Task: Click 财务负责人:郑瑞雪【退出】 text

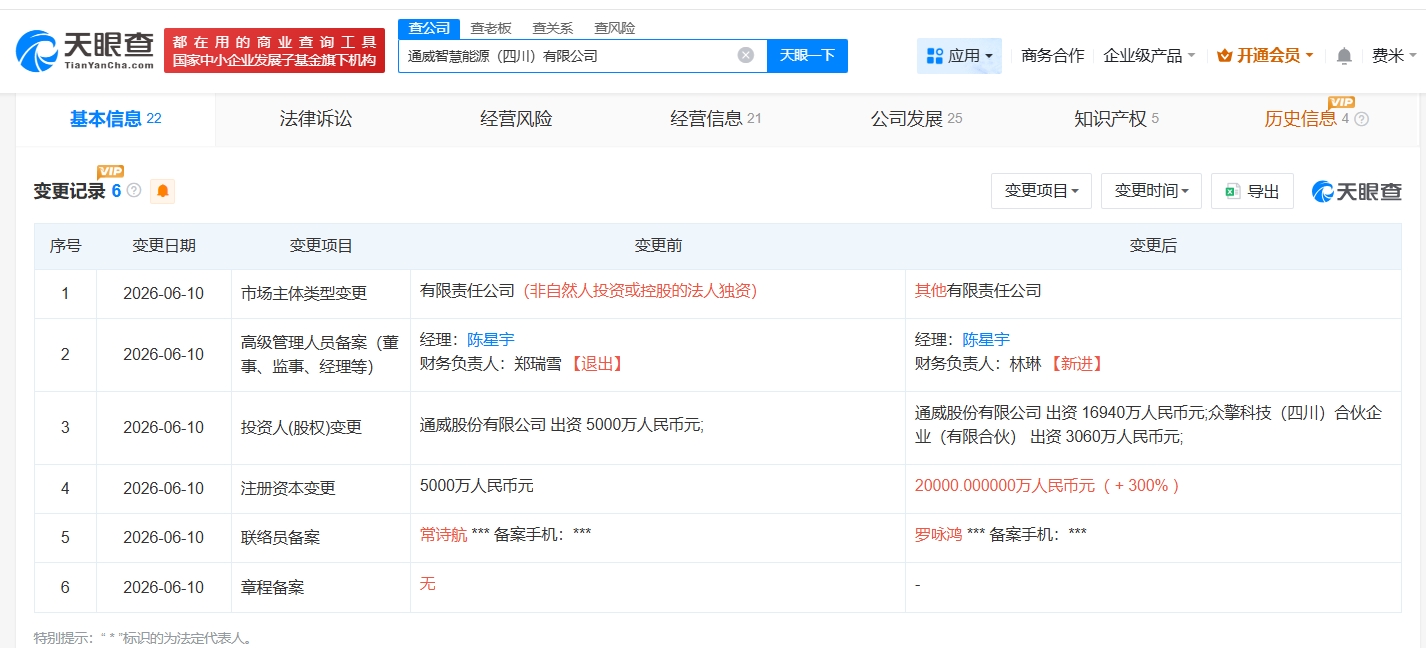Action: tap(522, 364)
